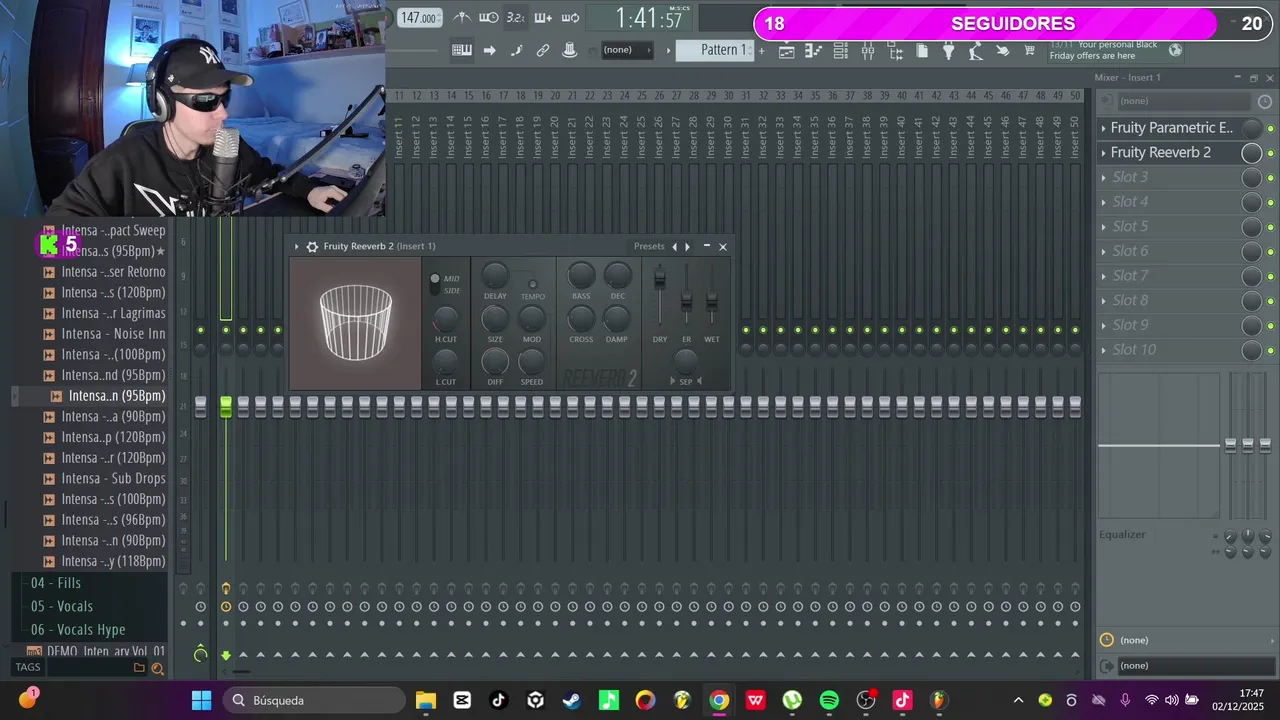Open Steam from the taskbar

pos(572,700)
